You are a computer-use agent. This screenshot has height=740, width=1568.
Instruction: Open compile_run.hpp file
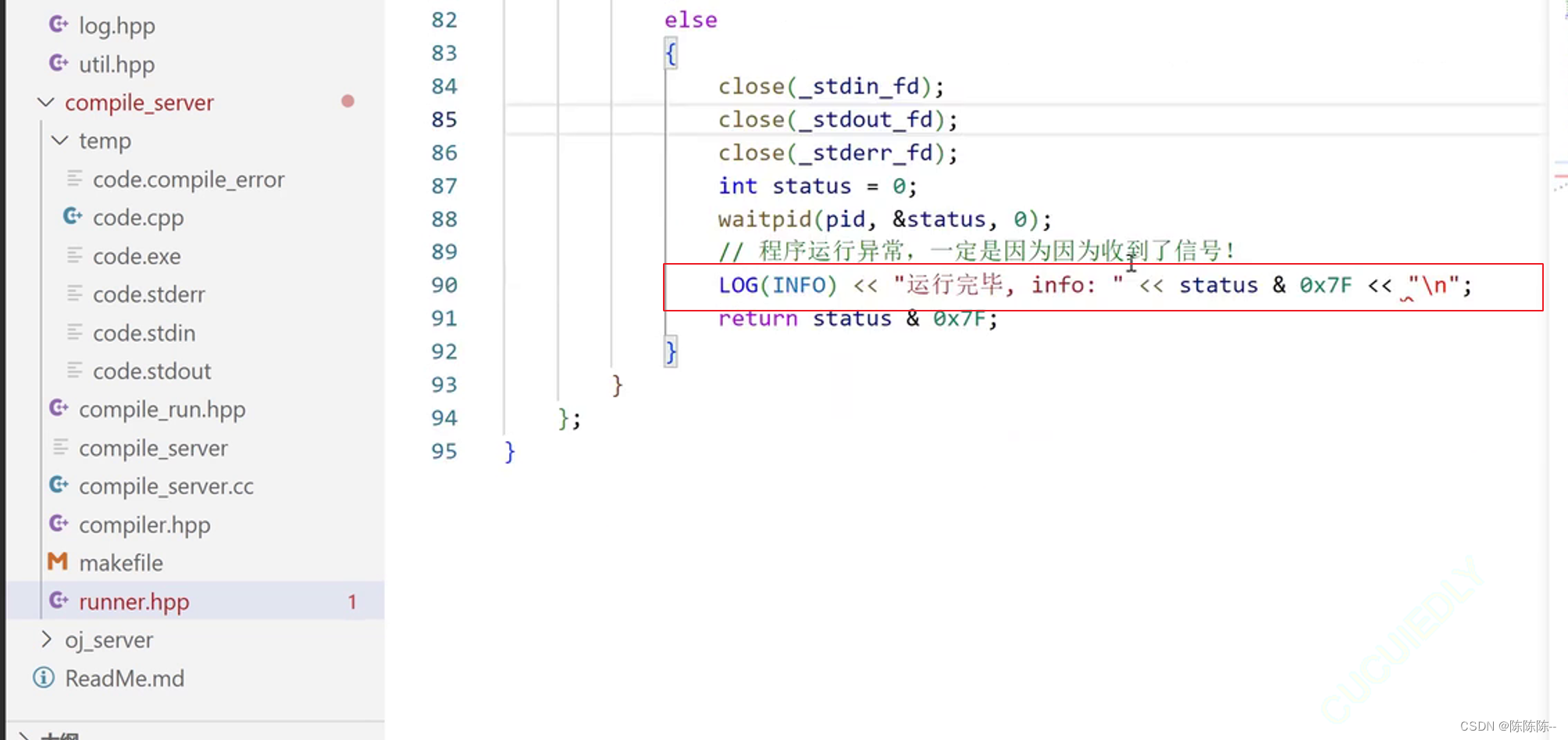point(162,409)
